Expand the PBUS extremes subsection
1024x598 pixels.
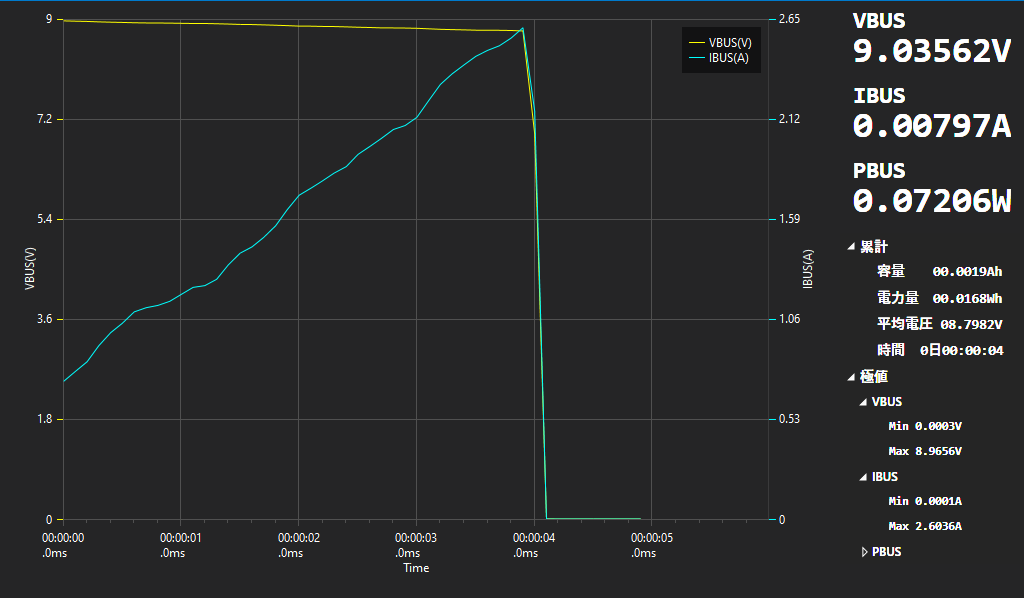point(864,552)
